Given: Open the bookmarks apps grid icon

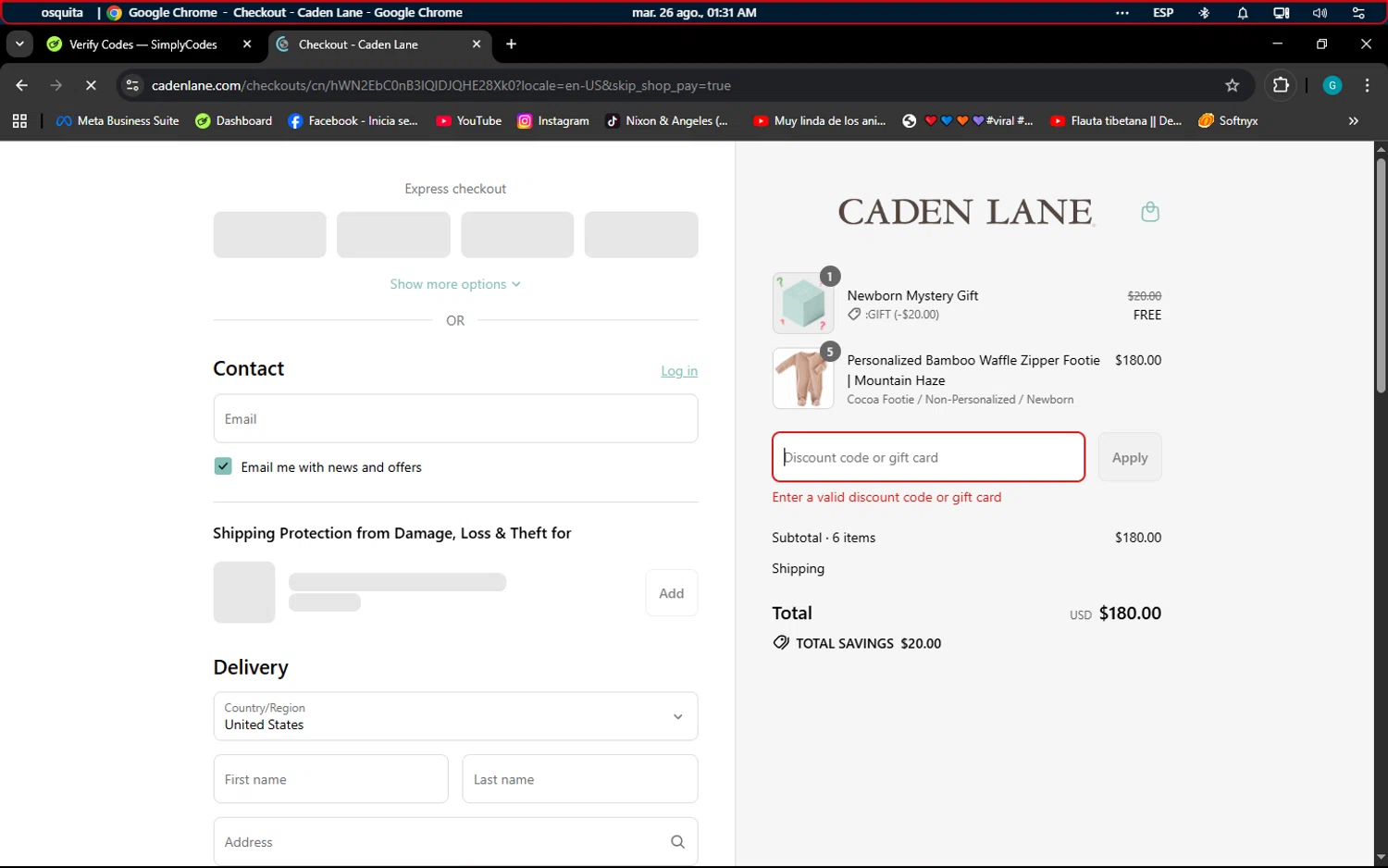Looking at the screenshot, I should point(19,121).
